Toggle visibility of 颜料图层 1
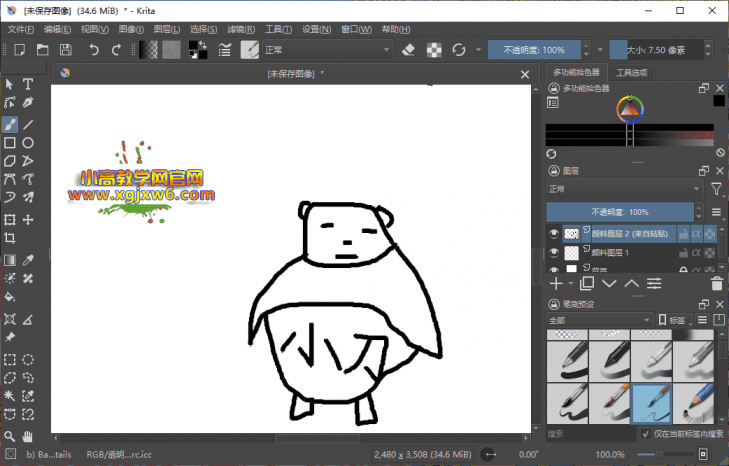The width and height of the screenshot is (729, 466). [x=553, y=253]
